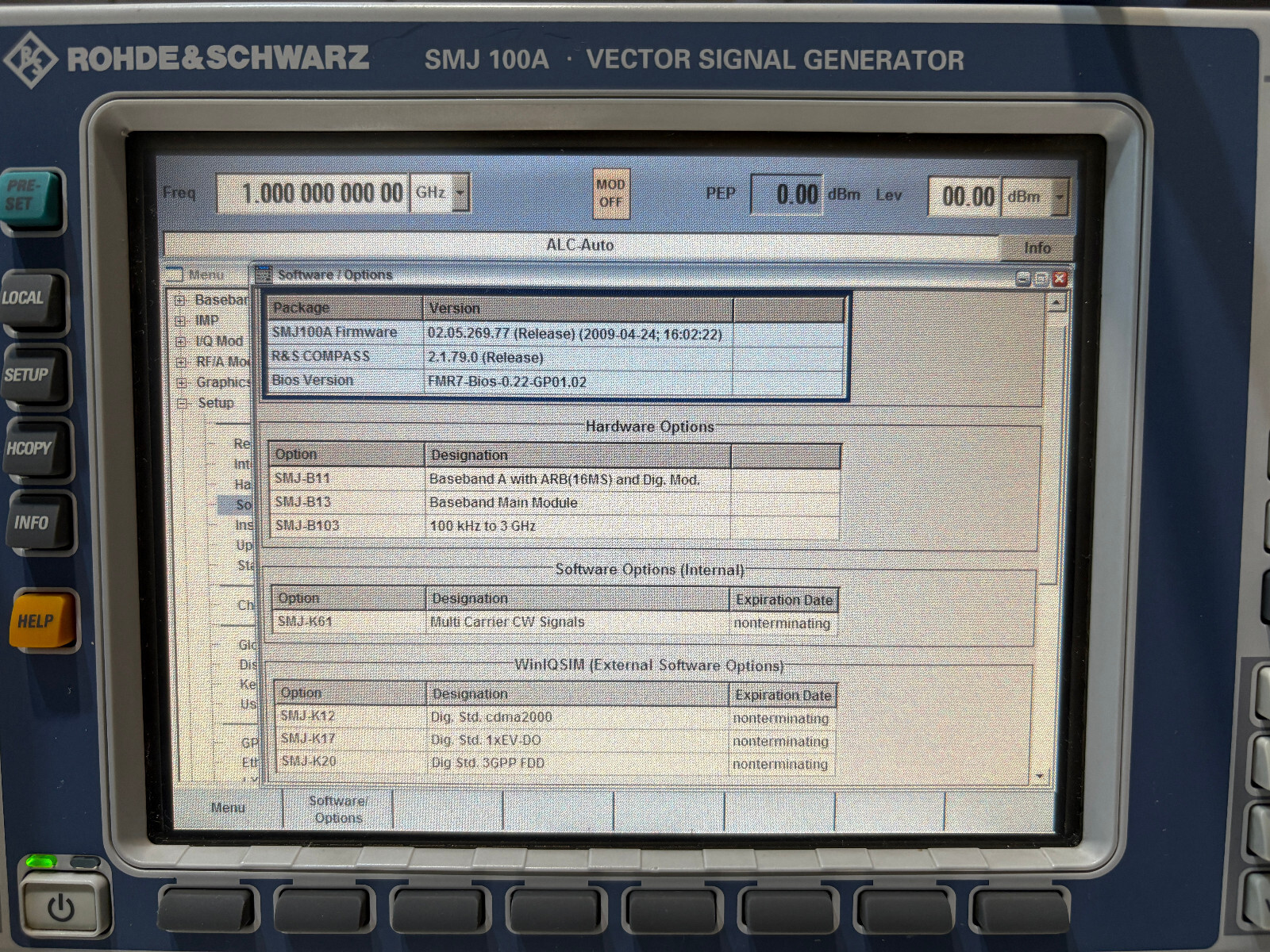Select the Graphics label in the tree
The height and width of the screenshot is (952, 1270).
pos(223,382)
